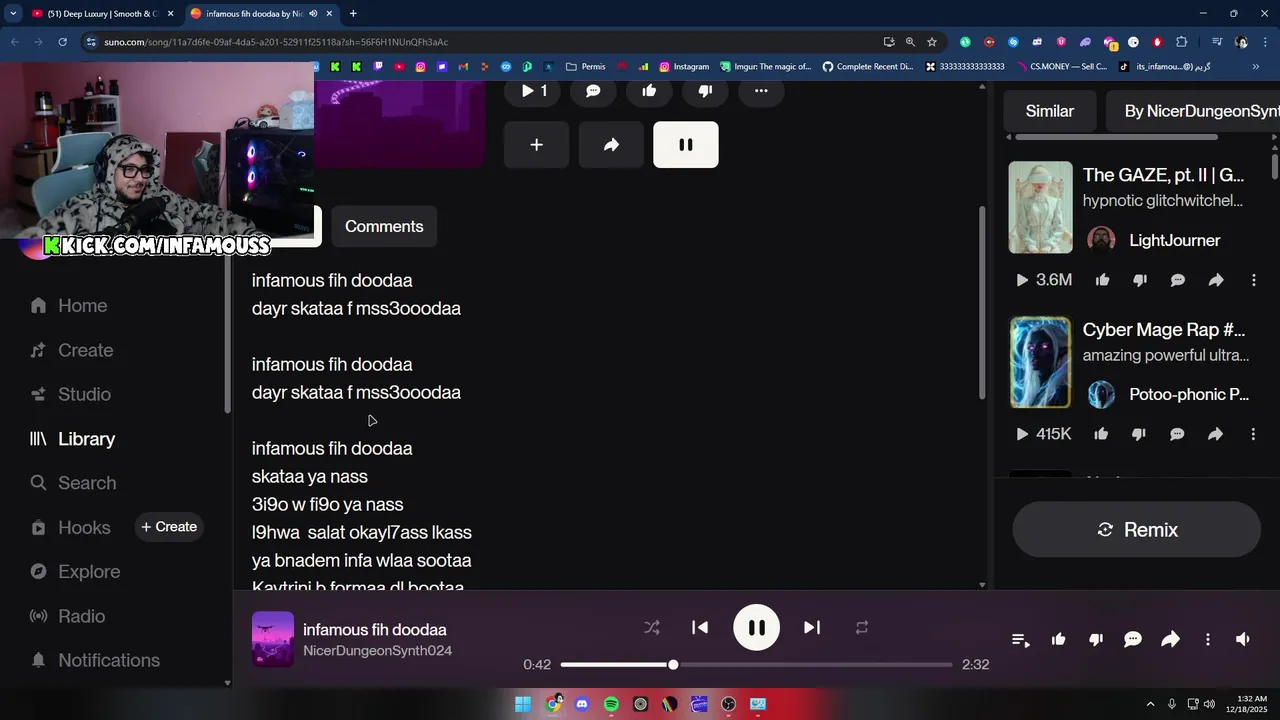
Task: Open comments for The GAZE, pt. II
Action: 1178,280
